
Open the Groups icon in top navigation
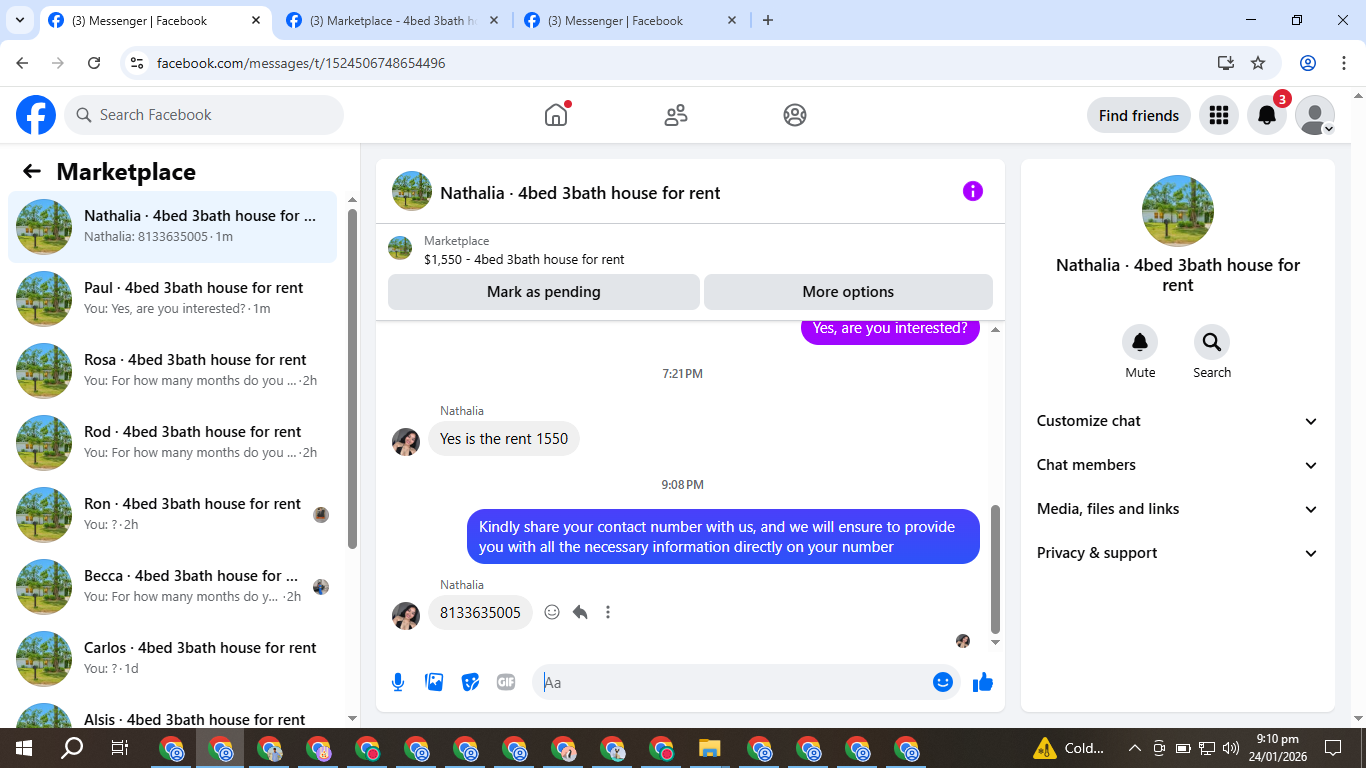(x=795, y=115)
